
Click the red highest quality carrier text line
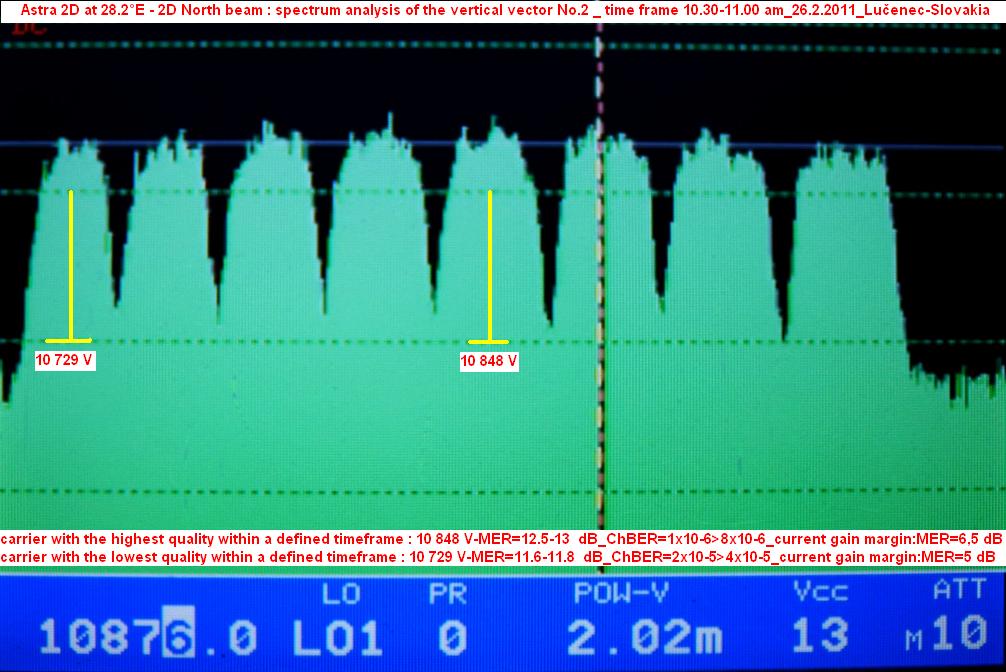click(500, 538)
